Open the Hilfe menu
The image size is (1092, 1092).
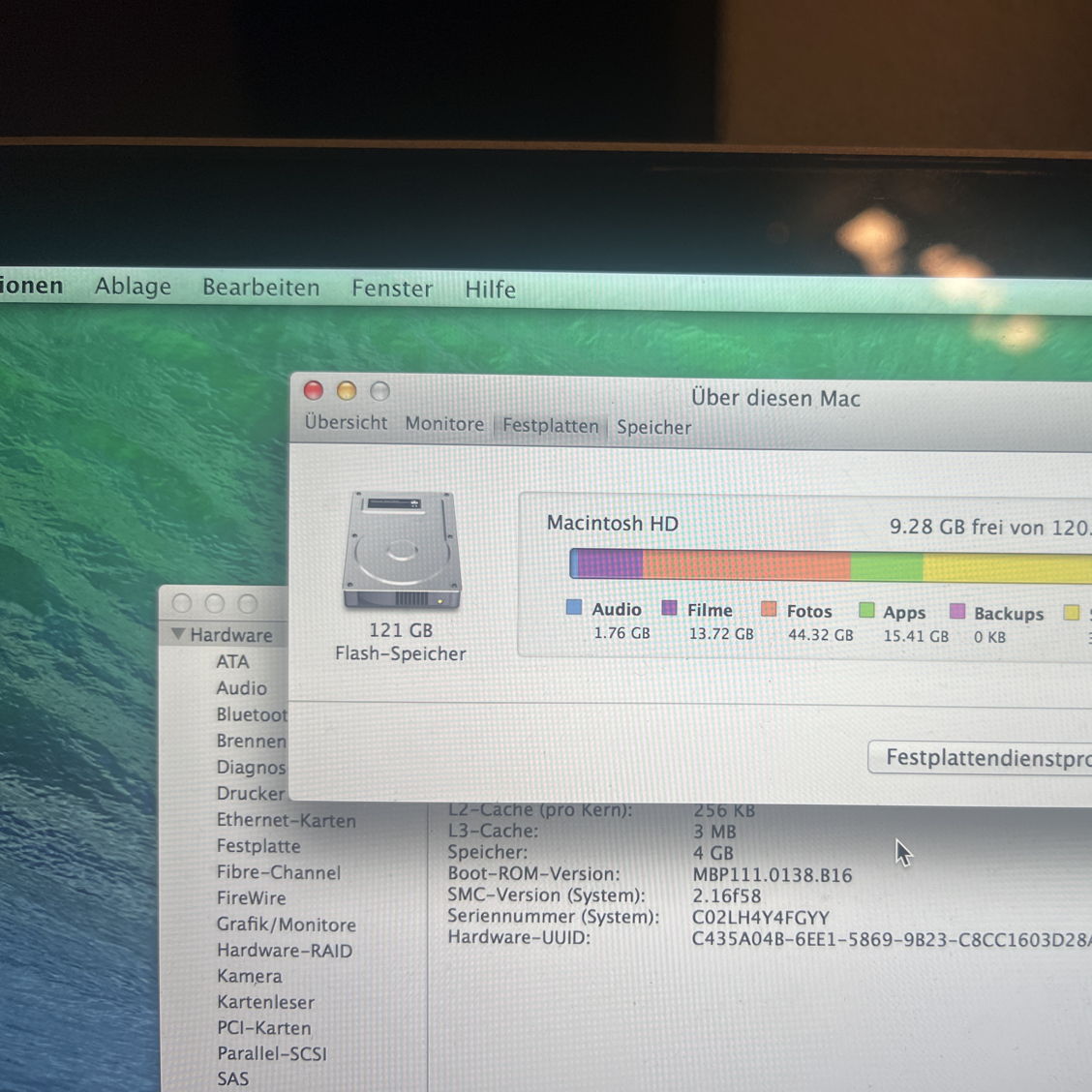coord(490,289)
